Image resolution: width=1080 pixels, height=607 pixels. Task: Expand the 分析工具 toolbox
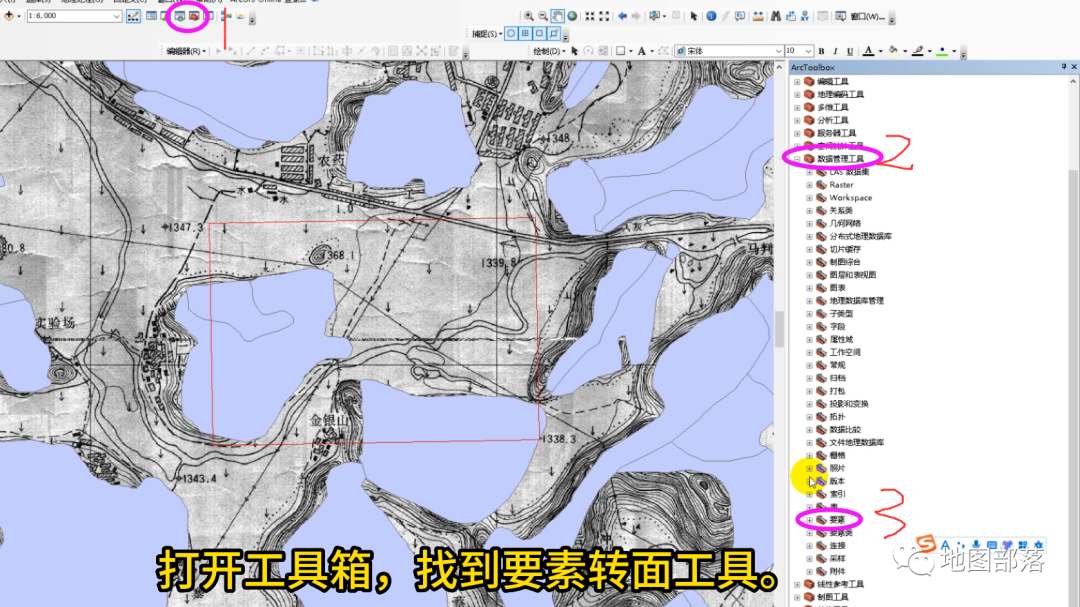tap(797, 120)
